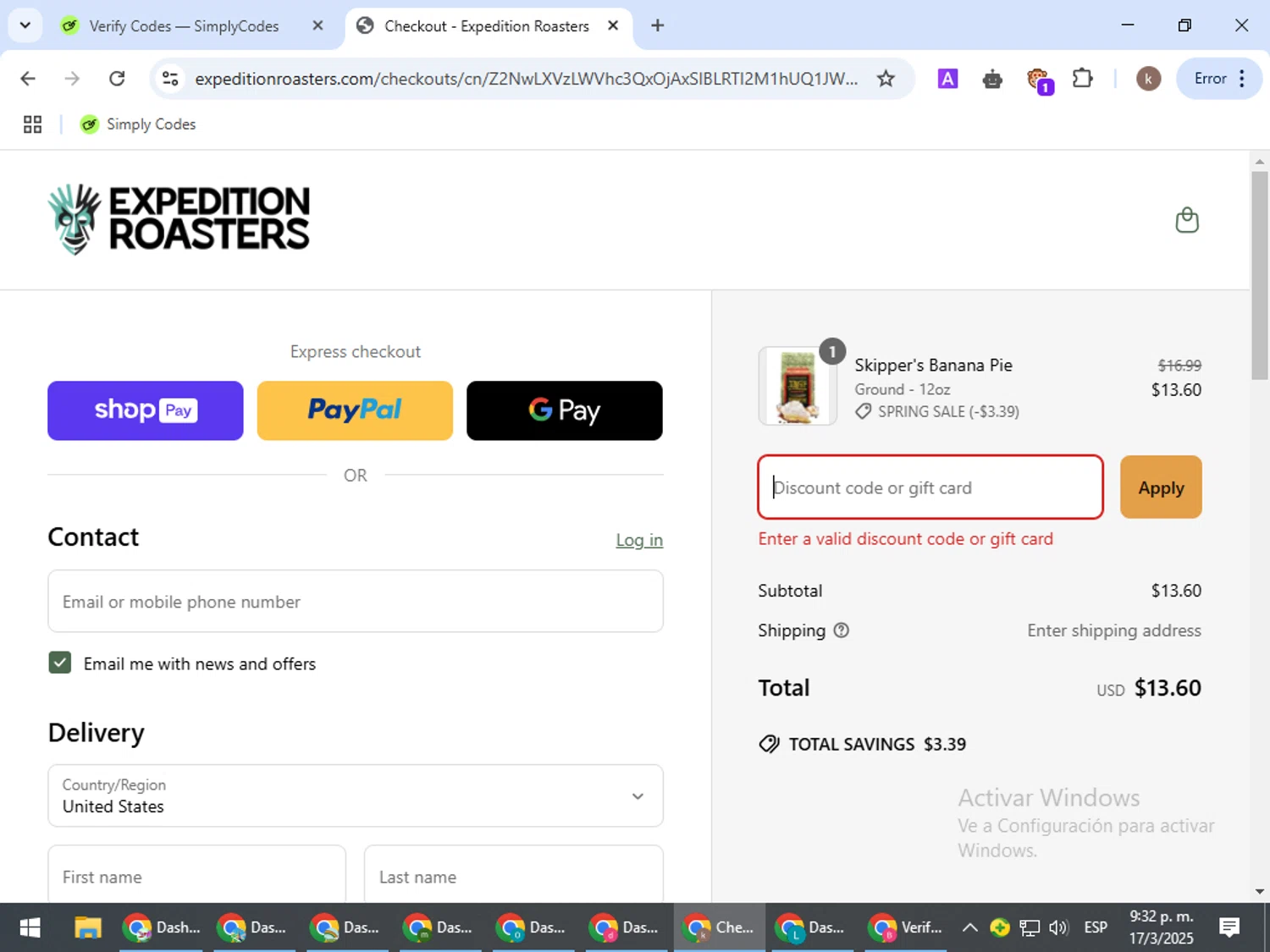Screen dimensions: 1270x952
Task: Click the Enter shipping address text
Action: click(1114, 630)
